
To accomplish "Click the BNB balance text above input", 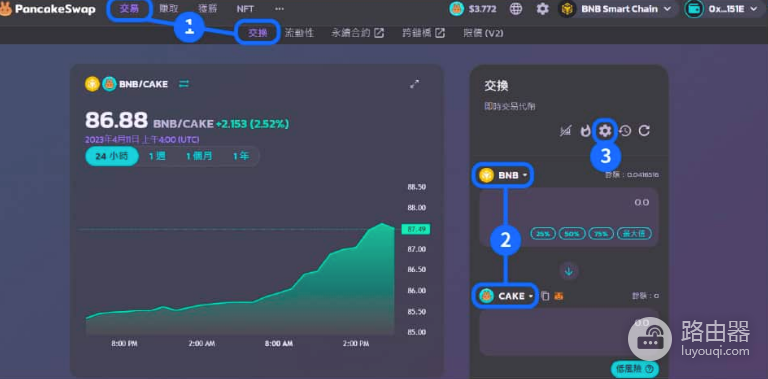I will pos(631,175).
